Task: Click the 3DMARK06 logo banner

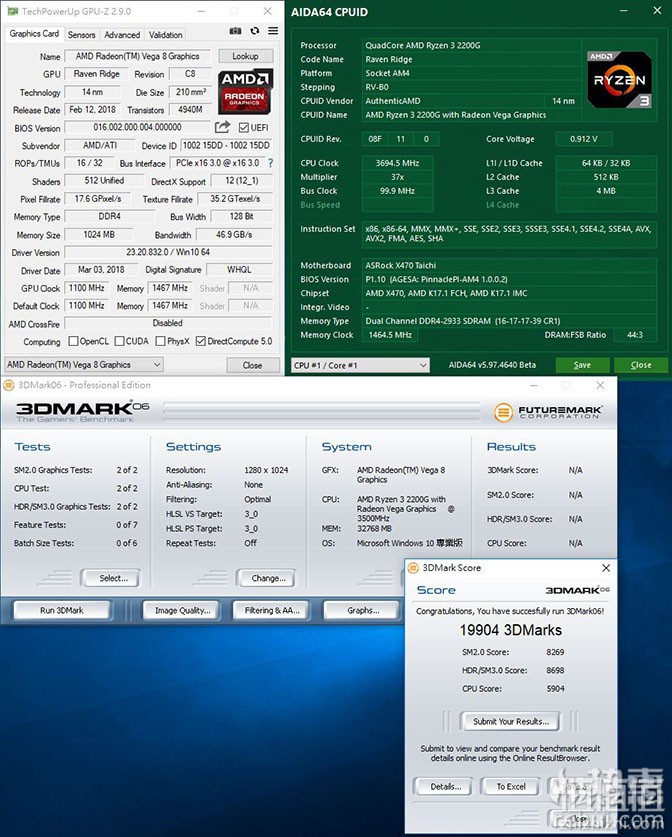Action: (x=82, y=411)
